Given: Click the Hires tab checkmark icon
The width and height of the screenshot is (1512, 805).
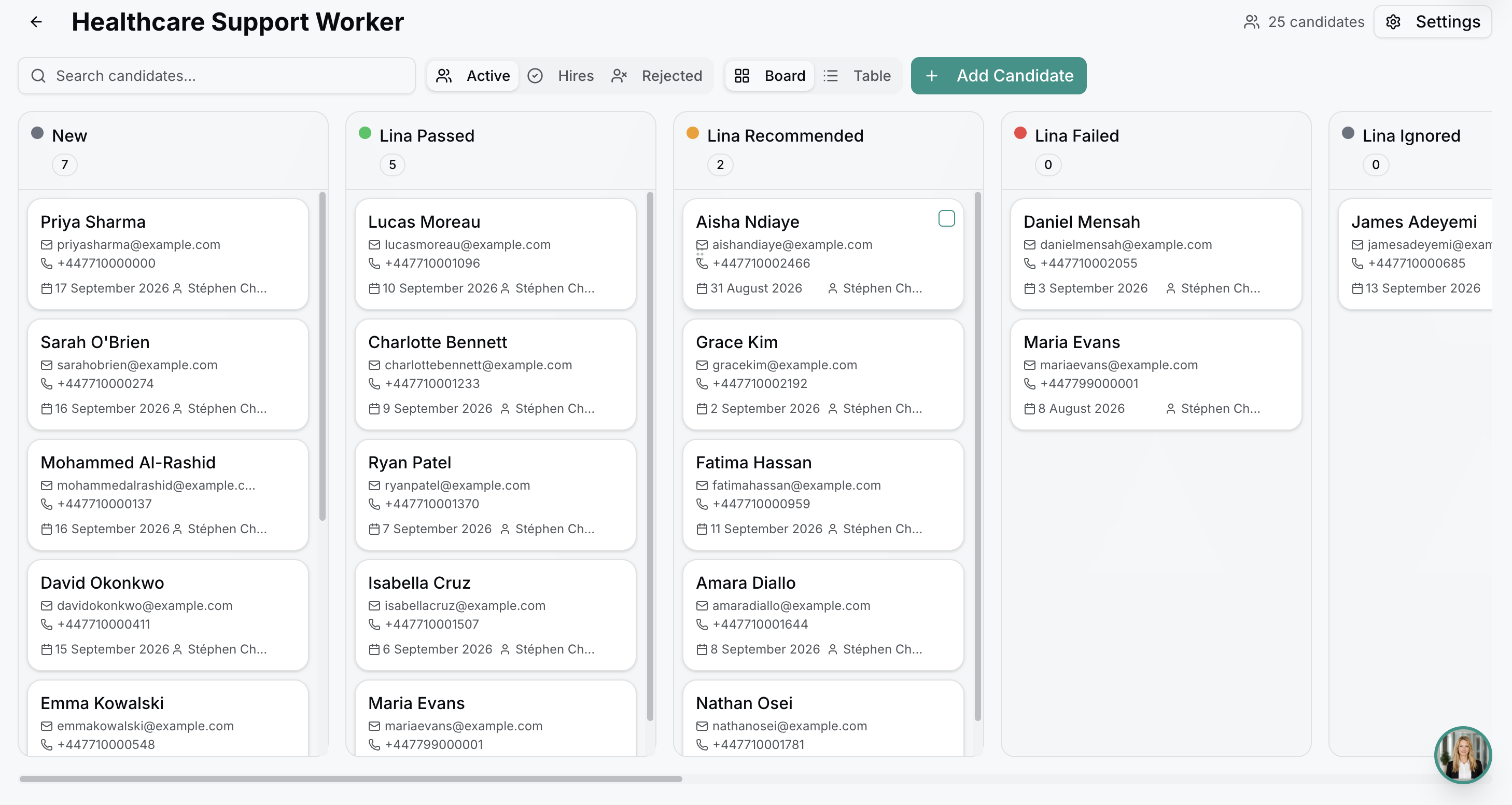Looking at the screenshot, I should click(535, 76).
